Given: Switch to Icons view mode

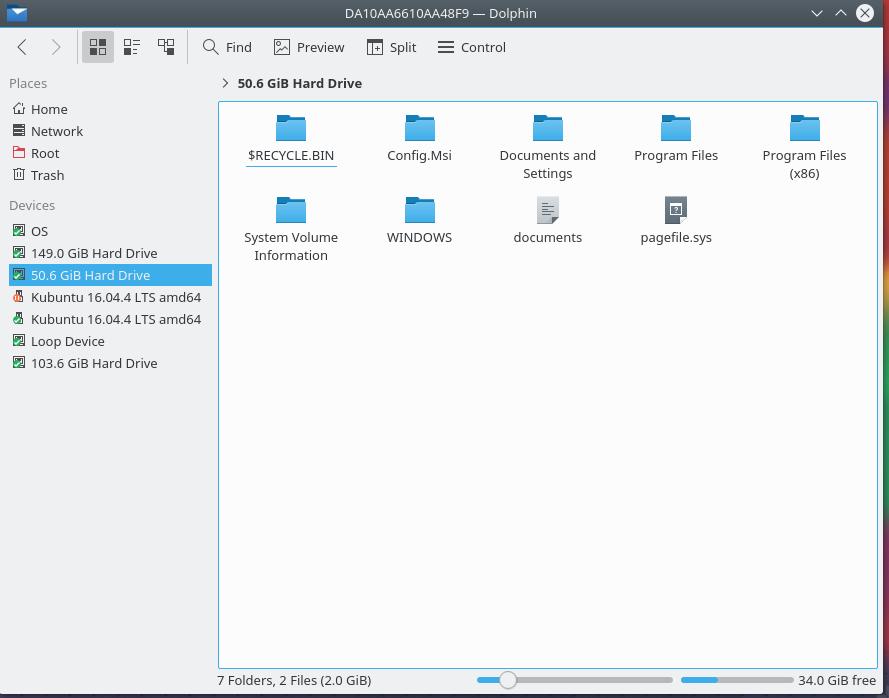Looking at the screenshot, I should pos(98,47).
